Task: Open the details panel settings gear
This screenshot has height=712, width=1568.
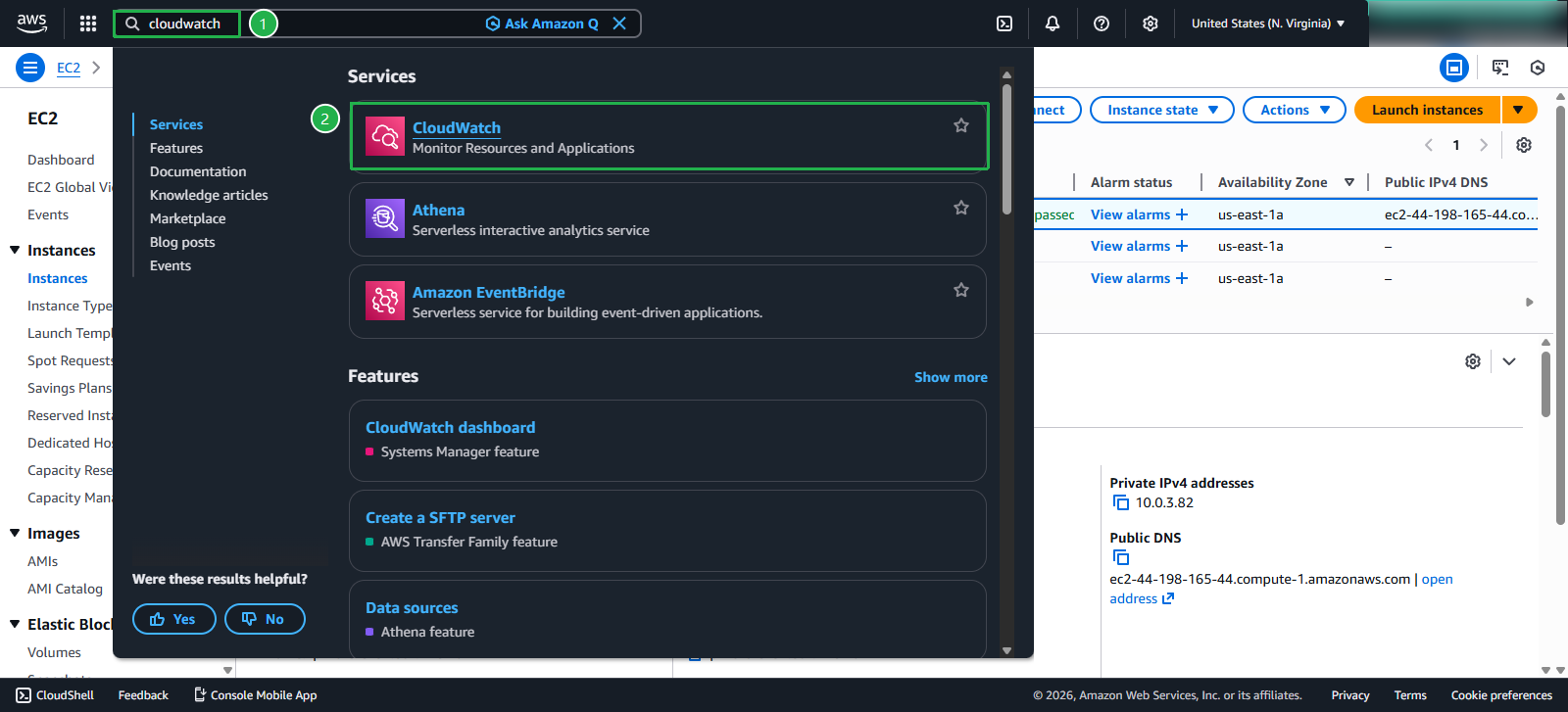Action: [1473, 361]
